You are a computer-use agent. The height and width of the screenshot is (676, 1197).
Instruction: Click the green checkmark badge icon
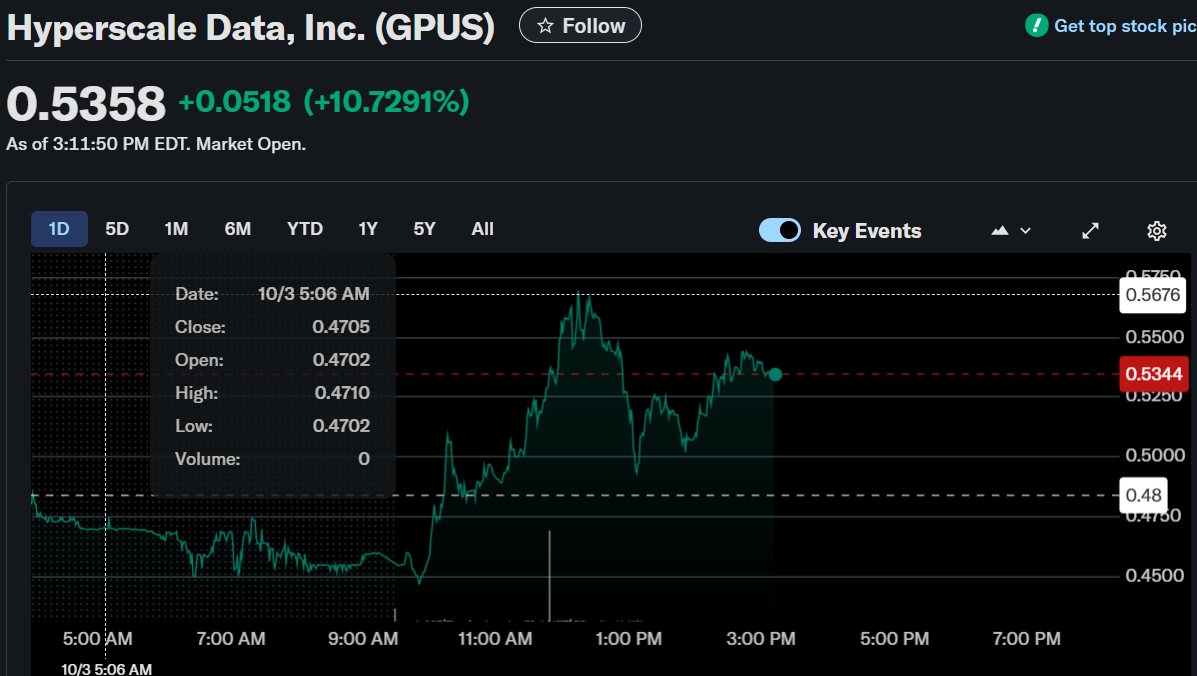click(1037, 26)
